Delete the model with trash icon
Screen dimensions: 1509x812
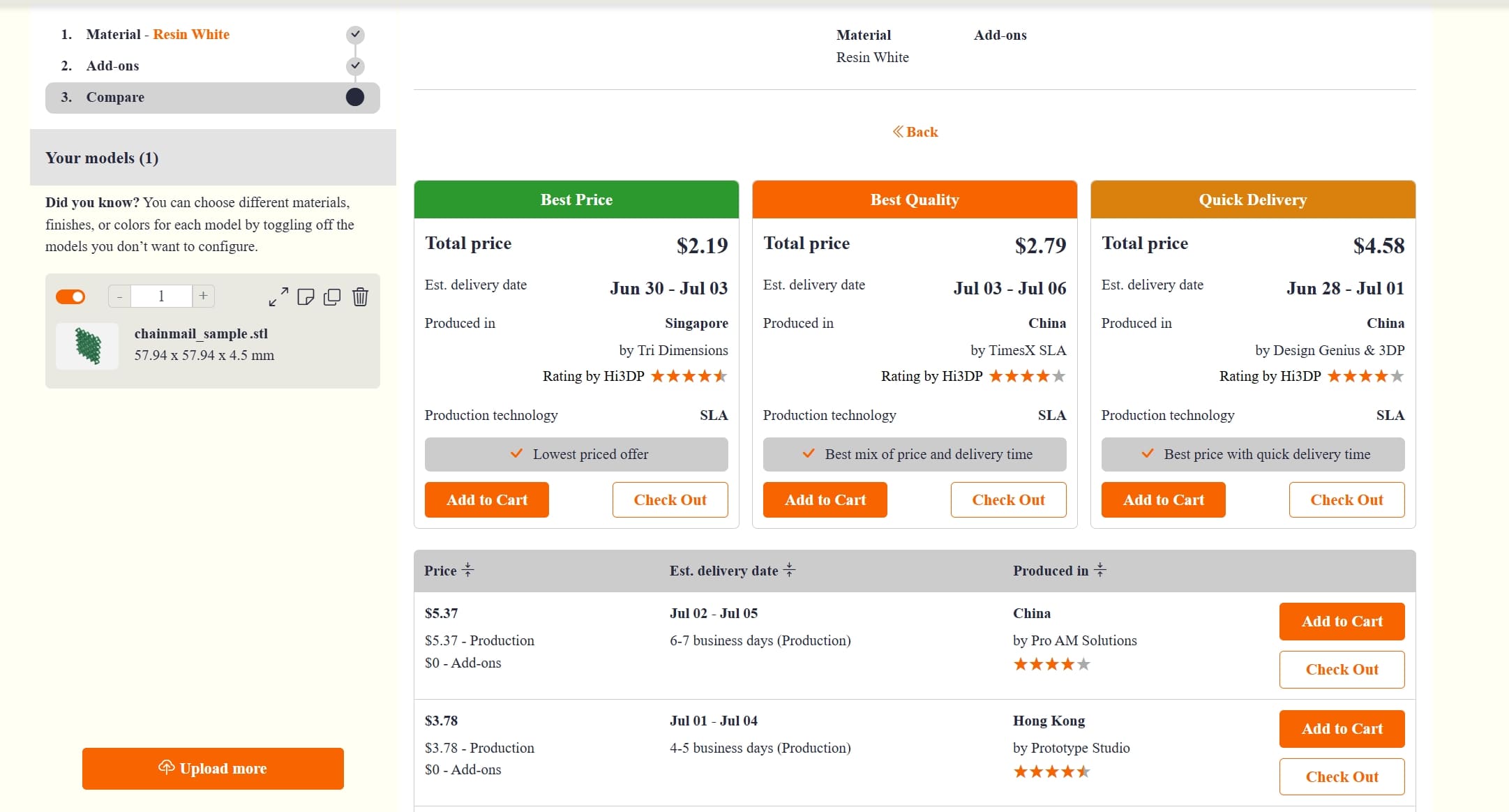[x=360, y=297]
